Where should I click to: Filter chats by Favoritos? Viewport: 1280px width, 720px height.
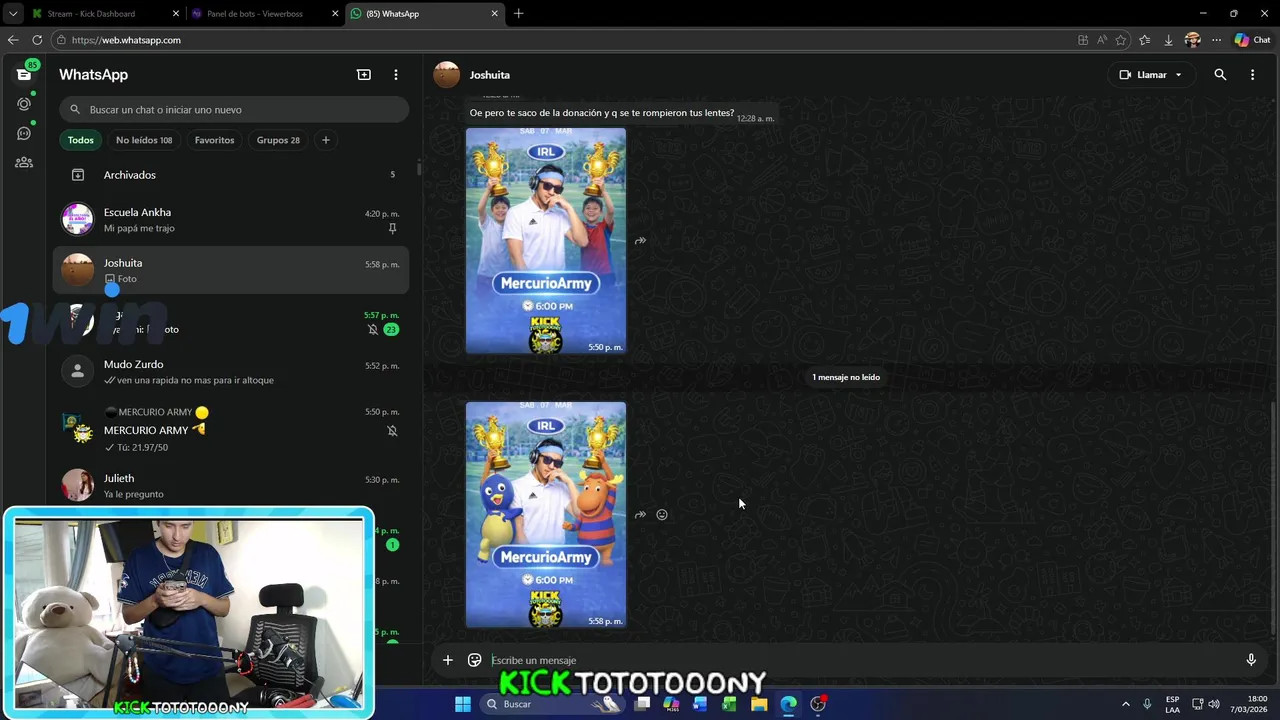(x=214, y=140)
